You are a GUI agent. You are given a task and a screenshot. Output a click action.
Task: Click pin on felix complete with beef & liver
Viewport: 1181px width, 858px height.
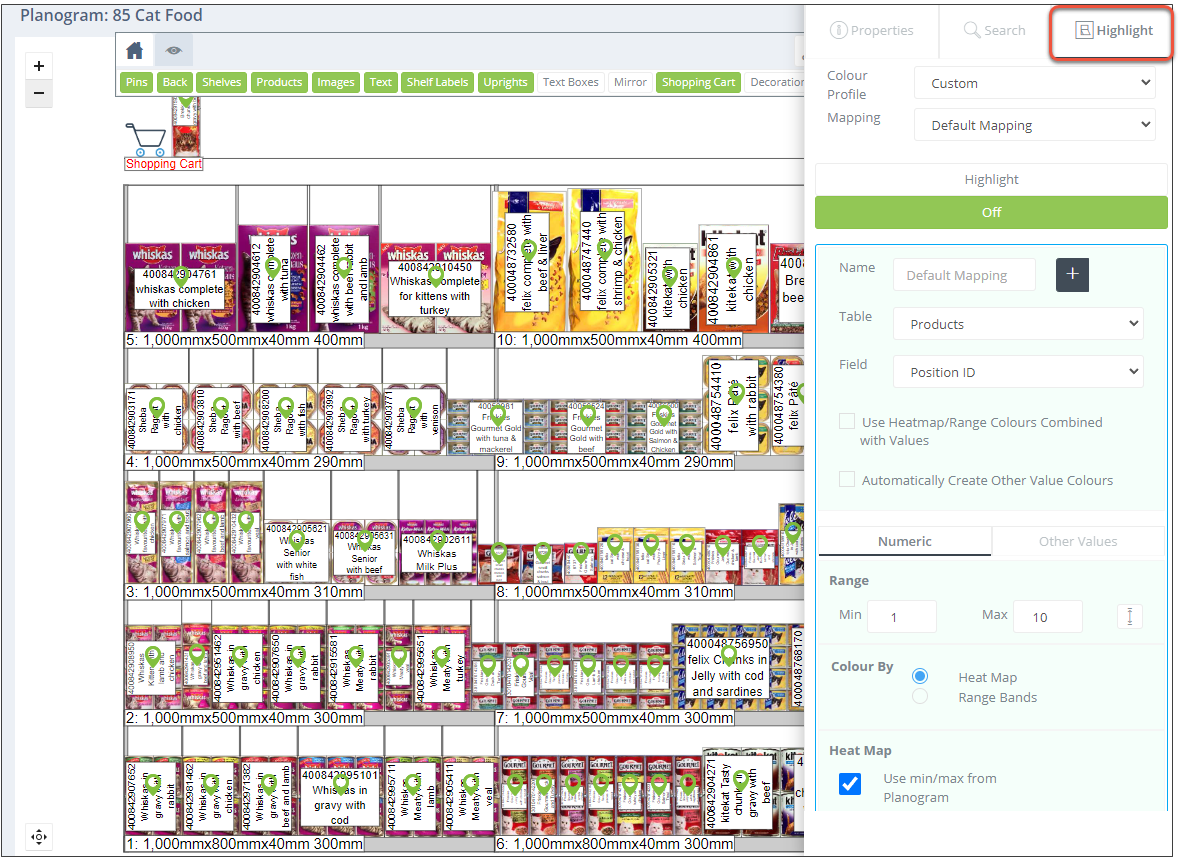529,249
